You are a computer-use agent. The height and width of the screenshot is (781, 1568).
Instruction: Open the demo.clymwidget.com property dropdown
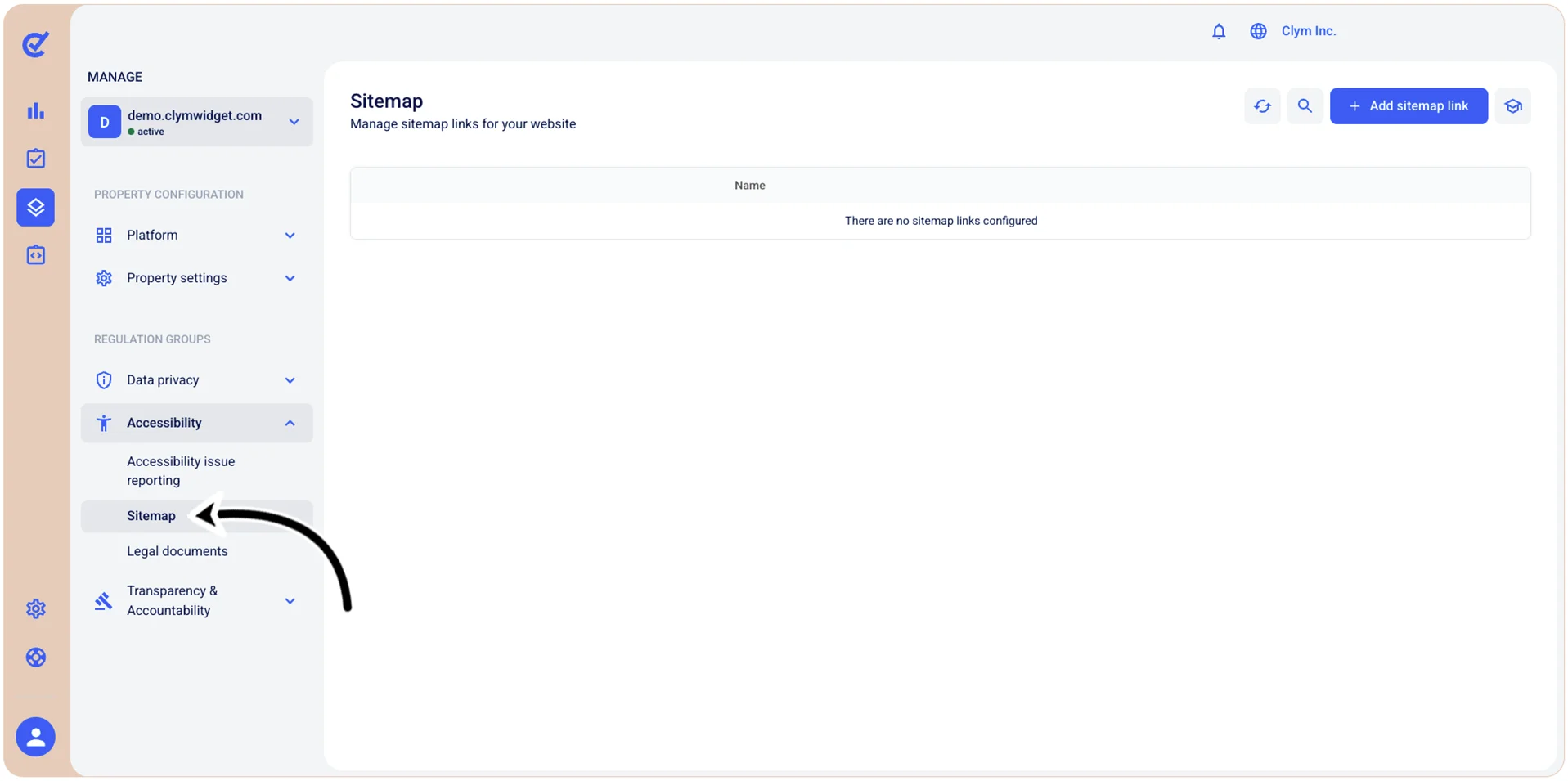pyautogui.click(x=196, y=122)
